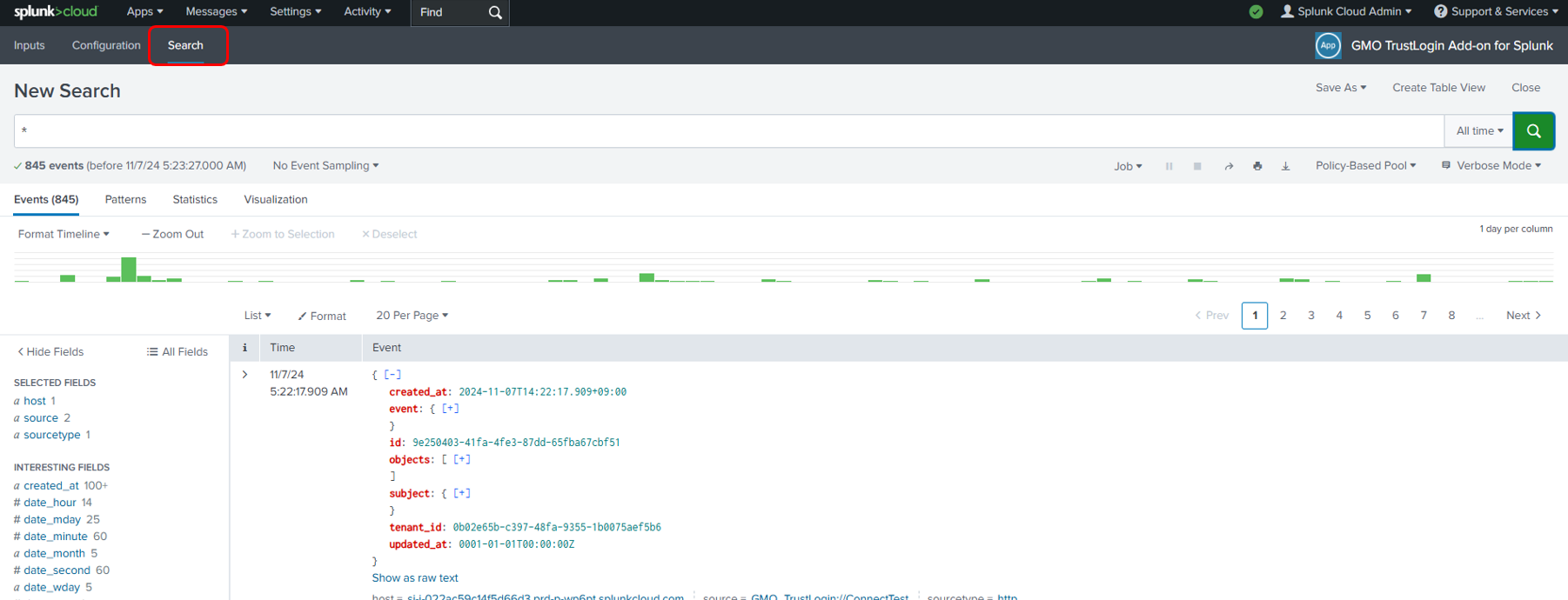Click Next page link

tap(1524, 316)
